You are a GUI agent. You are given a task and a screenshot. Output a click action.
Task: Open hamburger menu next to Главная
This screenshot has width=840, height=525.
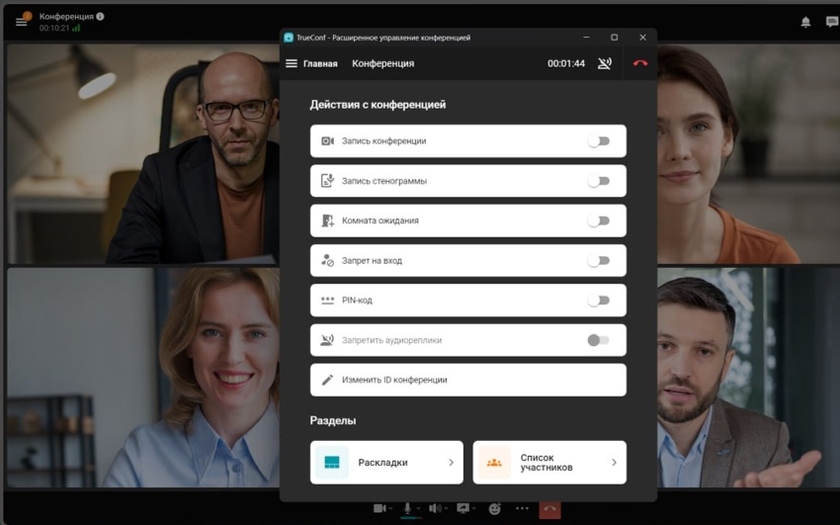click(x=291, y=63)
